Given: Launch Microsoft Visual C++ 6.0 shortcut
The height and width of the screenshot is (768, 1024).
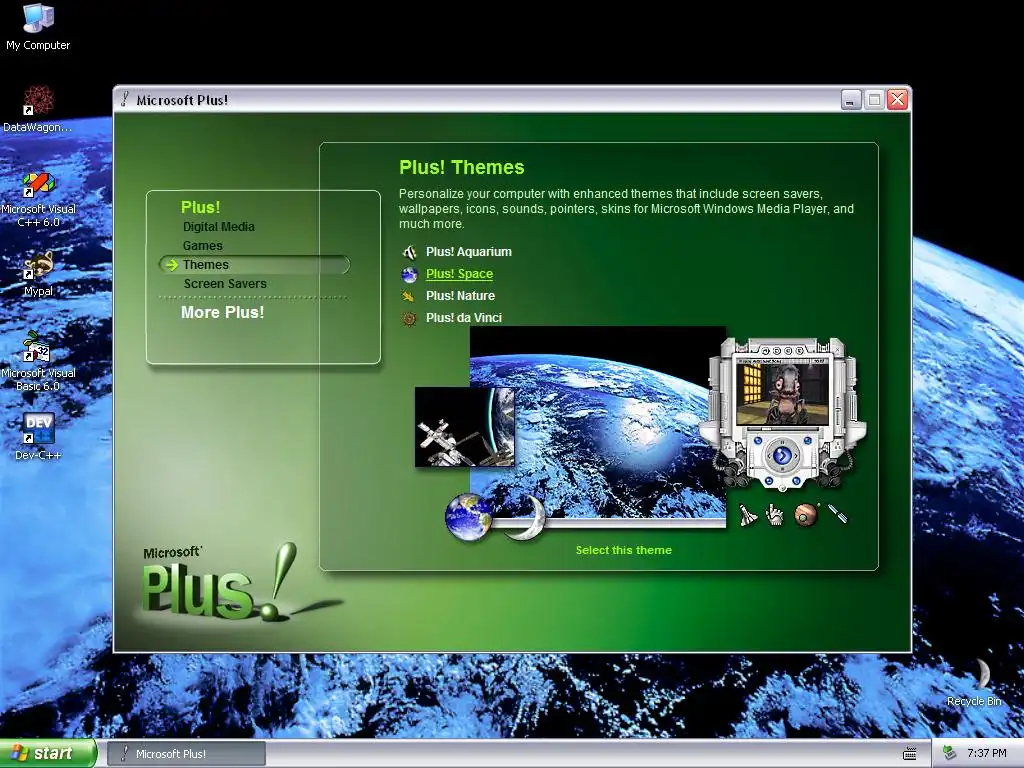Looking at the screenshot, I should tap(38, 199).
